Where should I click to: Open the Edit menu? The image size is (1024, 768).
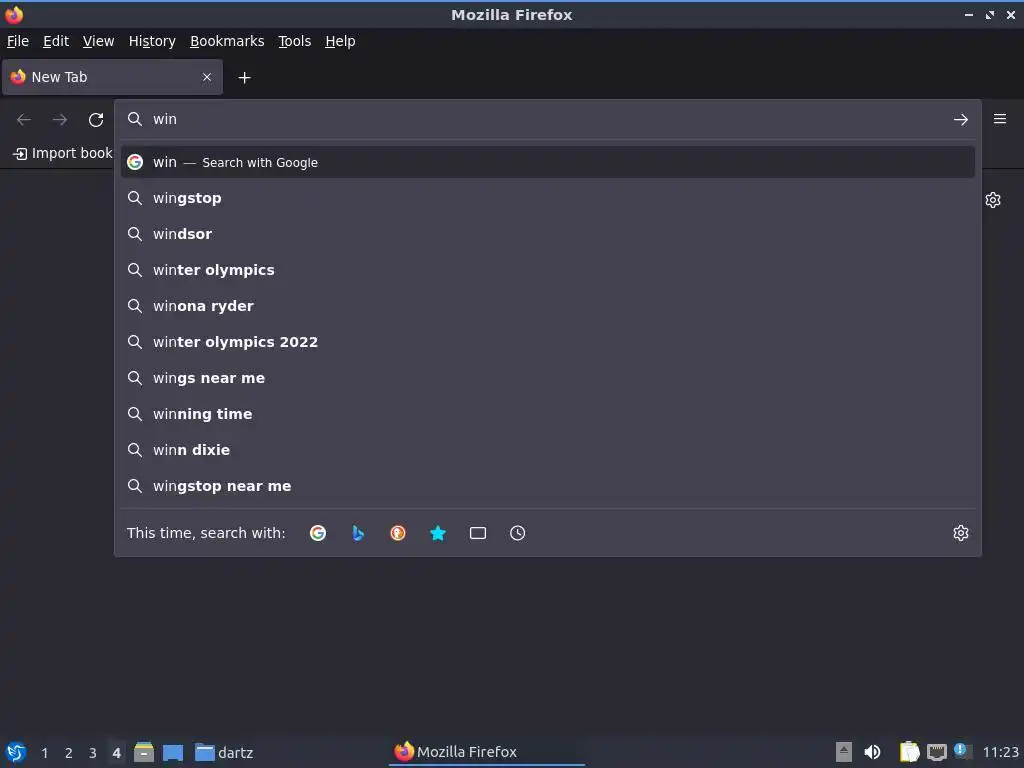tap(56, 41)
